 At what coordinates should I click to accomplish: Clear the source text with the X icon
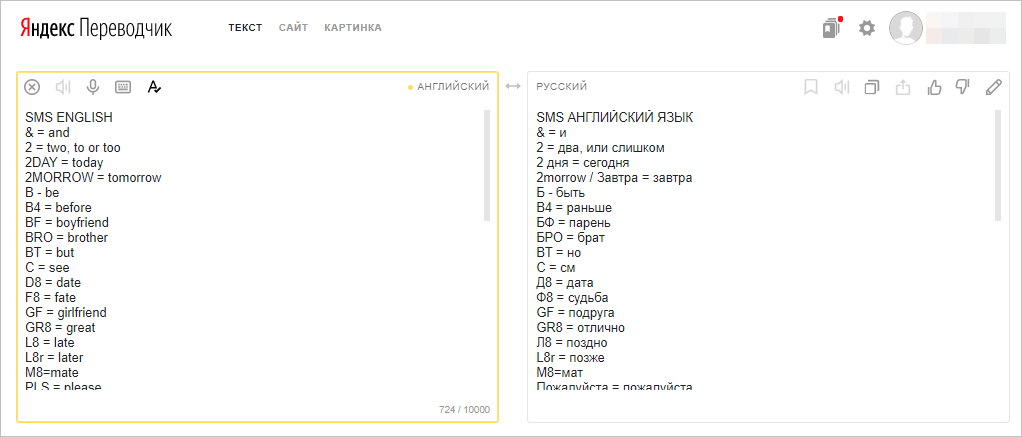tap(32, 87)
